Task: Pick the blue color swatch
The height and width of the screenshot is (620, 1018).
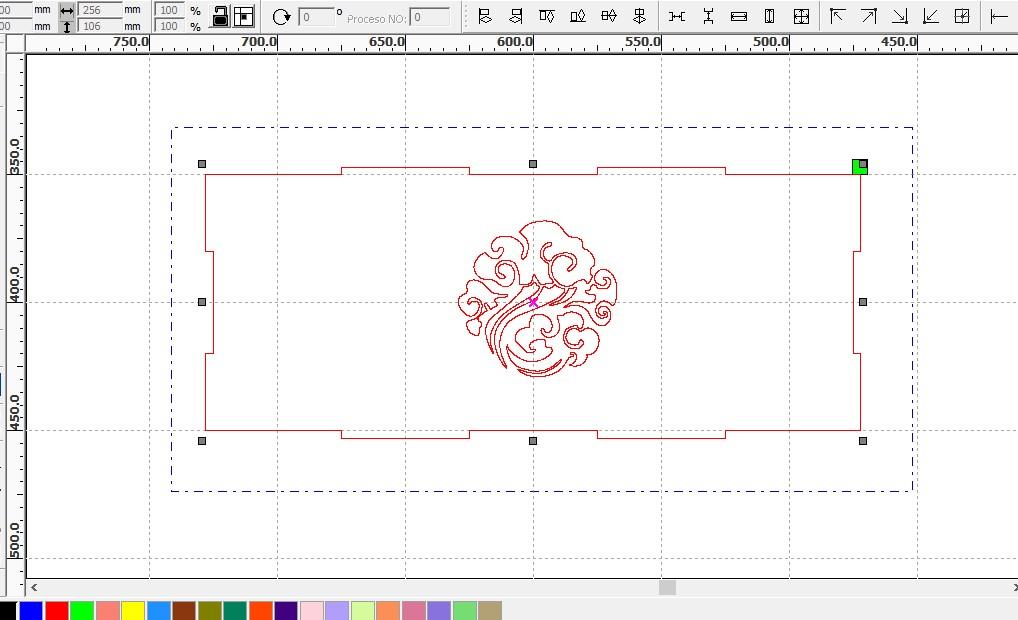Action: 31,610
